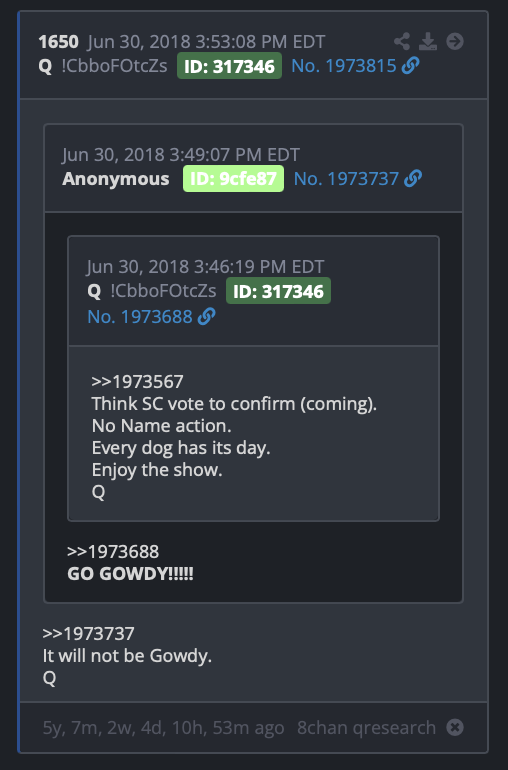This screenshot has width=508, height=770.
Task: Open post link No. 1973737
Action: pyautogui.click(x=346, y=179)
